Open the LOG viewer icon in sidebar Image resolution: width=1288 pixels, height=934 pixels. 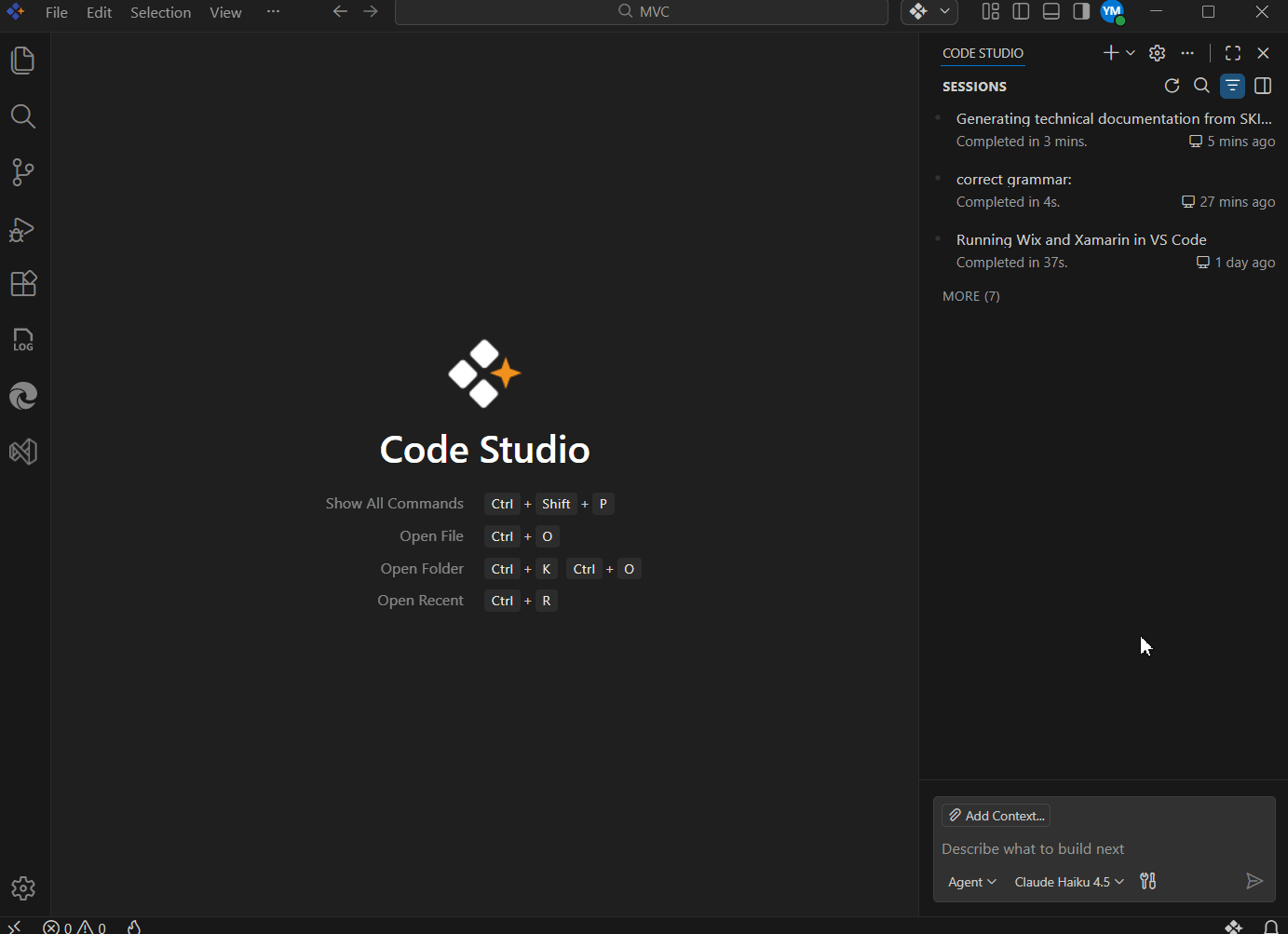(23, 340)
